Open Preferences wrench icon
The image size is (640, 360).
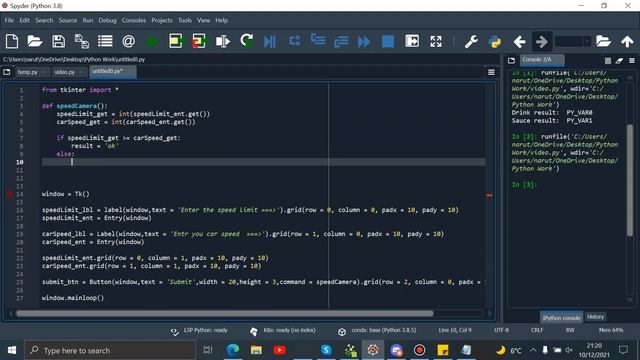[x=471, y=41]
